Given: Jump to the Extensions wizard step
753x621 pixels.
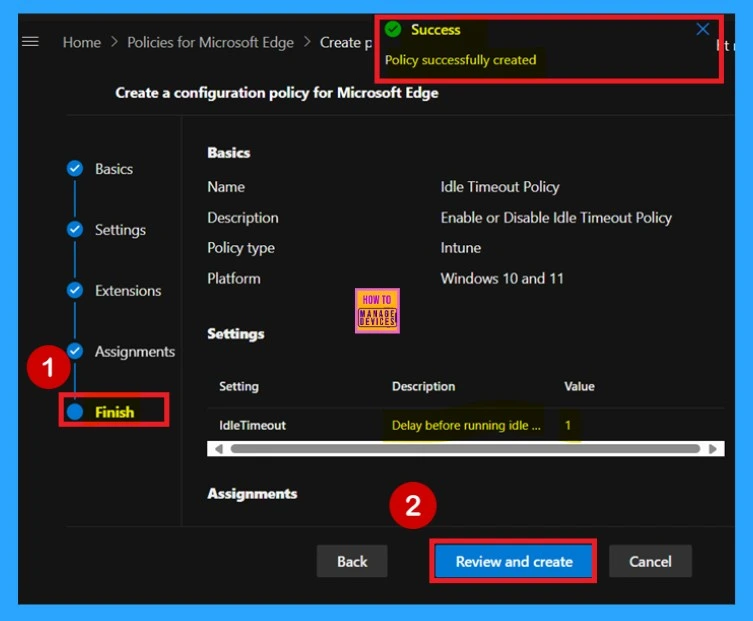Looking at the screenshot, I should (x=128, y=291).
